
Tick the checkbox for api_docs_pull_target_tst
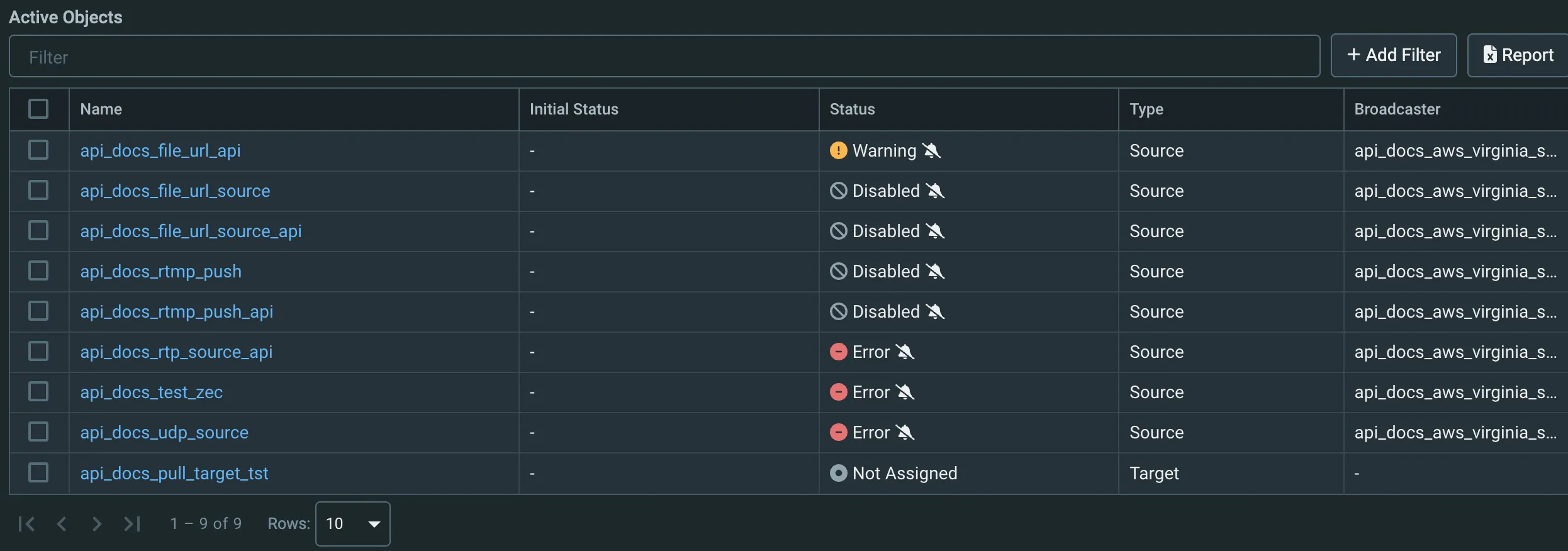38,472
